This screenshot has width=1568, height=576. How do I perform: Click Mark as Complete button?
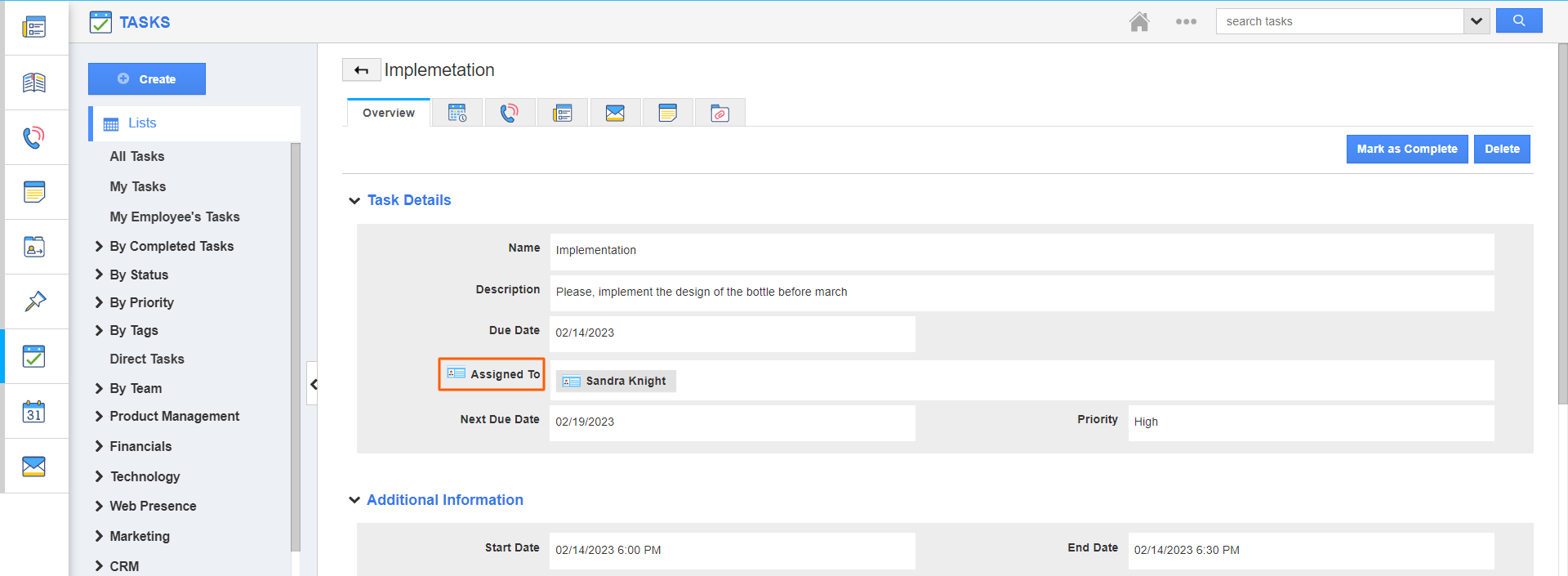click(x=1406, y=149)
